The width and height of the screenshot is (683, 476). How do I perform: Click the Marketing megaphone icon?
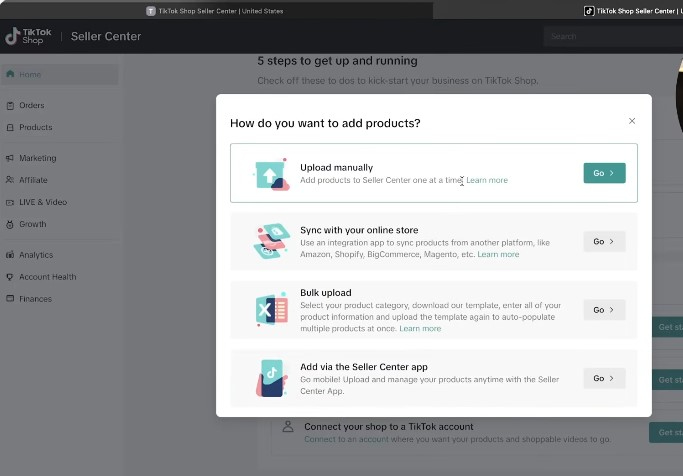pos(10,158)
